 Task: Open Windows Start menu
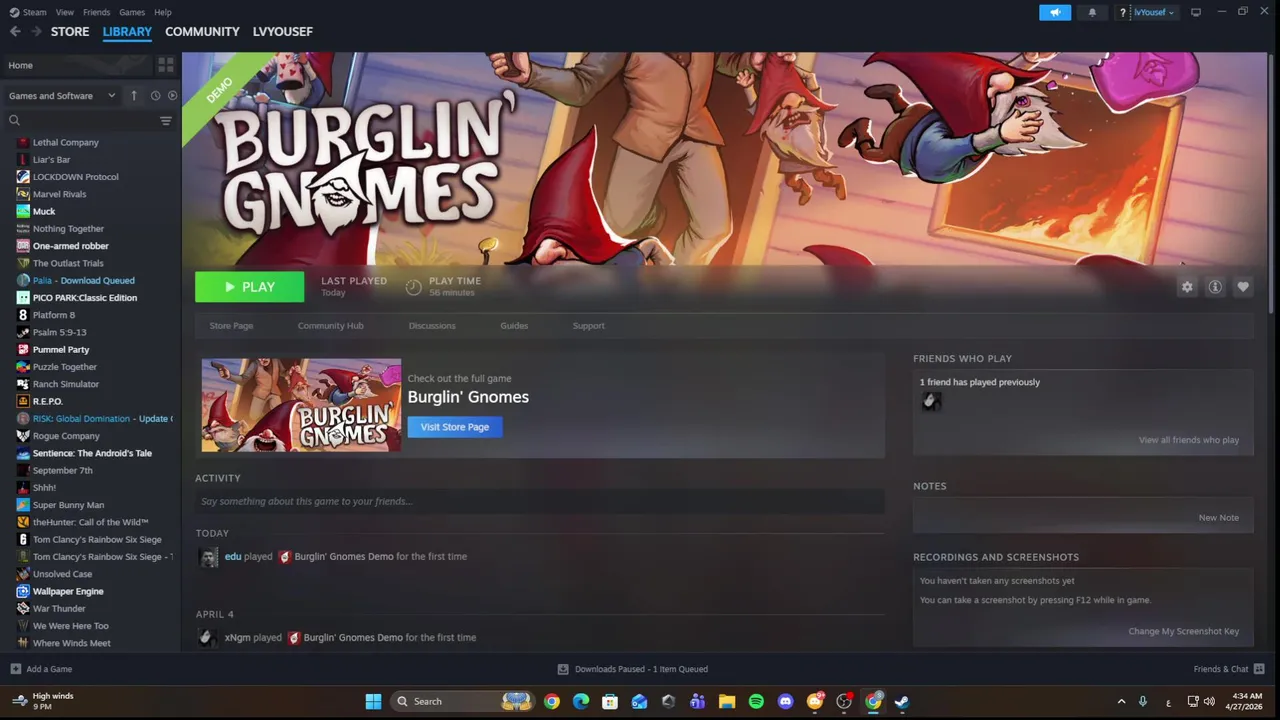click(373, 701)
